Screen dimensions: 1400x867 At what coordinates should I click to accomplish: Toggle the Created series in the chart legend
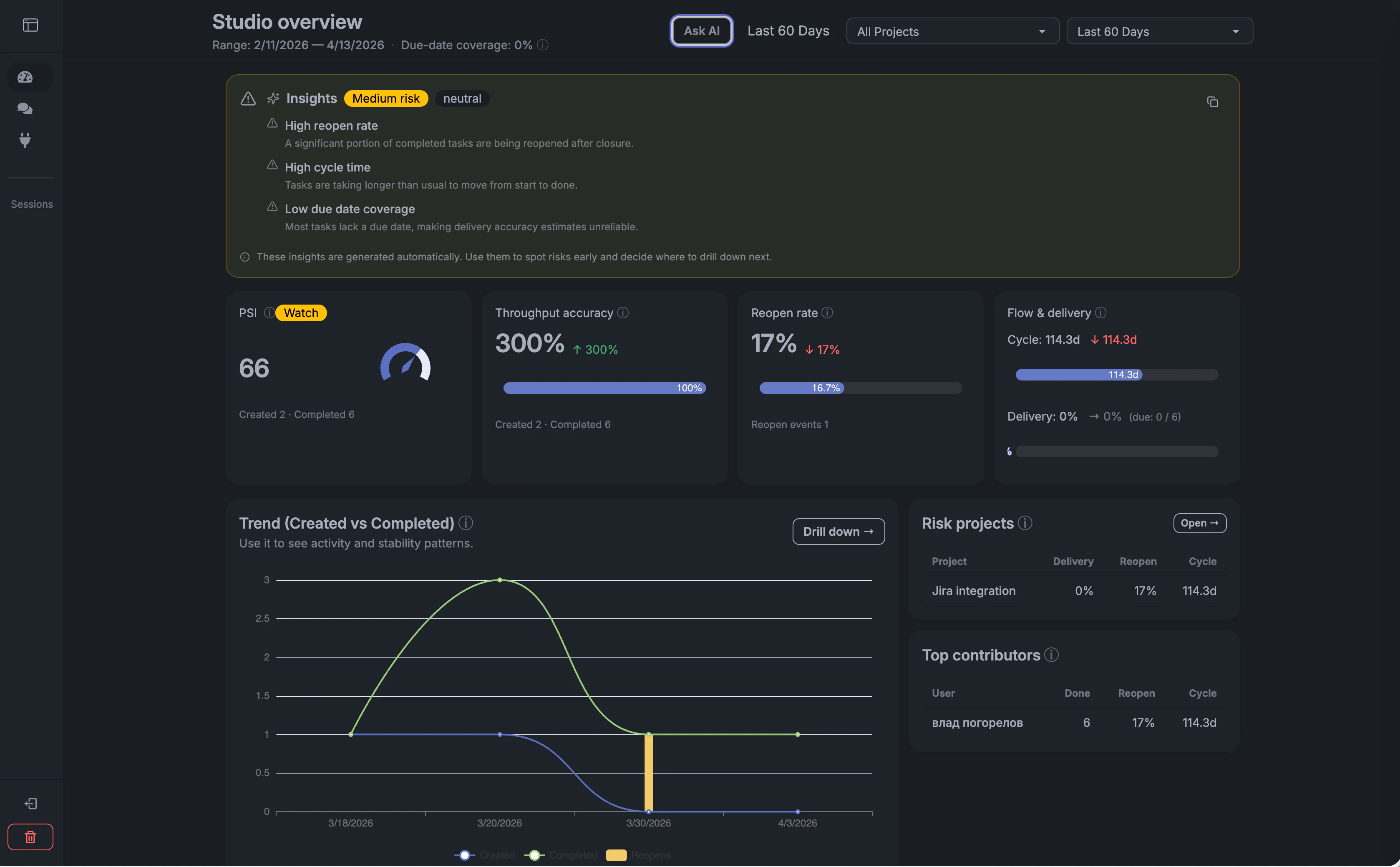coord(483,855)
